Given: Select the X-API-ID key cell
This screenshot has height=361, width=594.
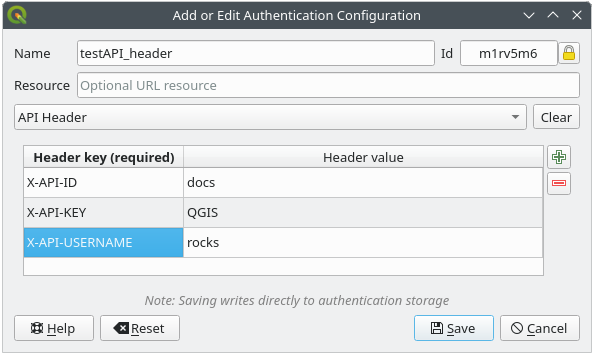Looking at the screenshot, I should pyautogui.click(x=103, y=183).
